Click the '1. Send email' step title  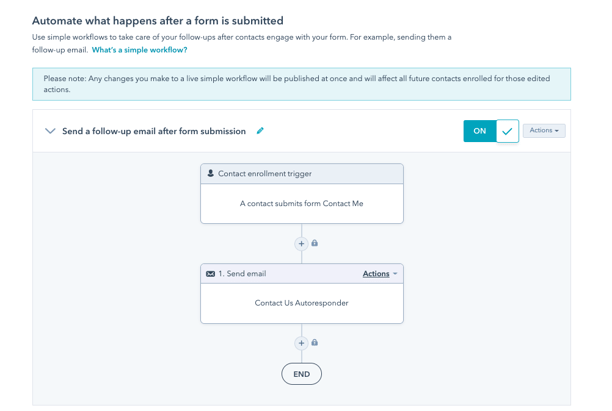point(242,274)
